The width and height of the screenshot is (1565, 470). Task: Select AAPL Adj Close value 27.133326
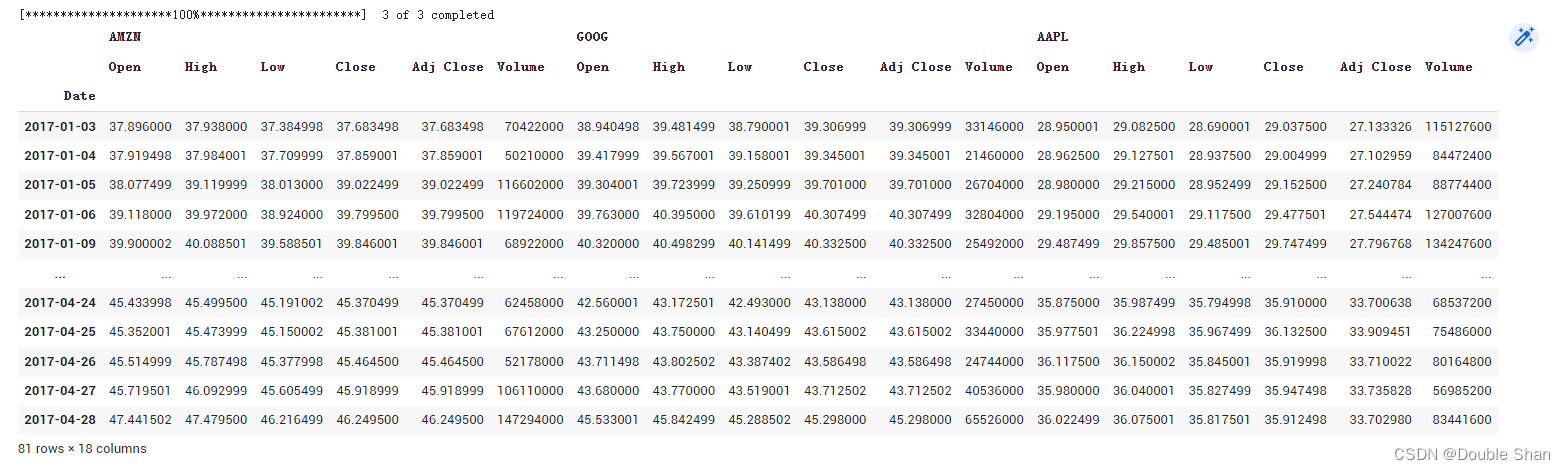click(x=1375, y=127)
